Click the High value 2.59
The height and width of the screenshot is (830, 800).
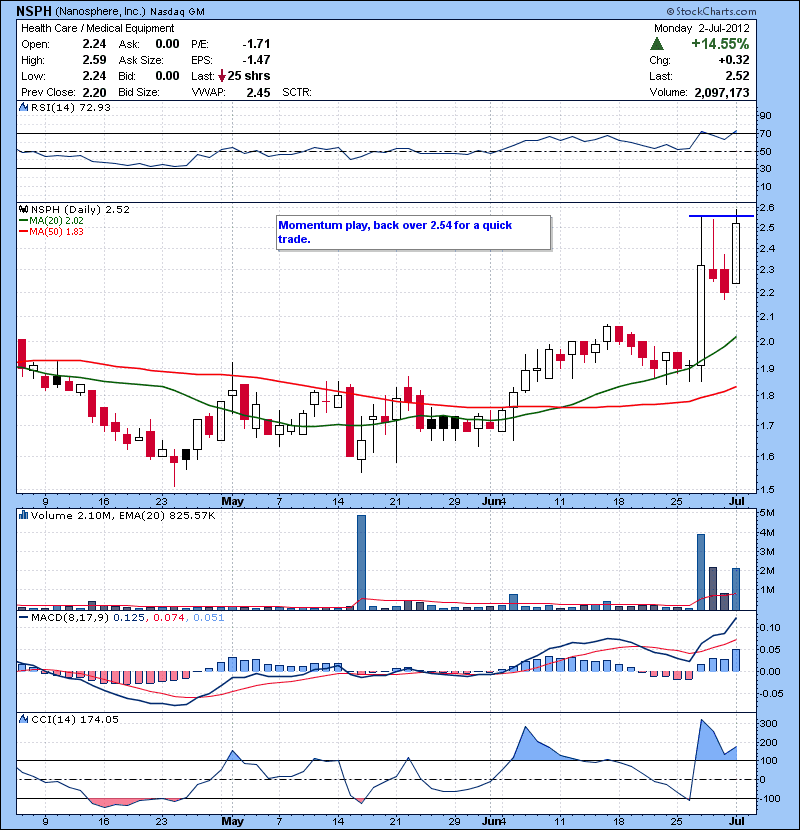pos(94,60)
